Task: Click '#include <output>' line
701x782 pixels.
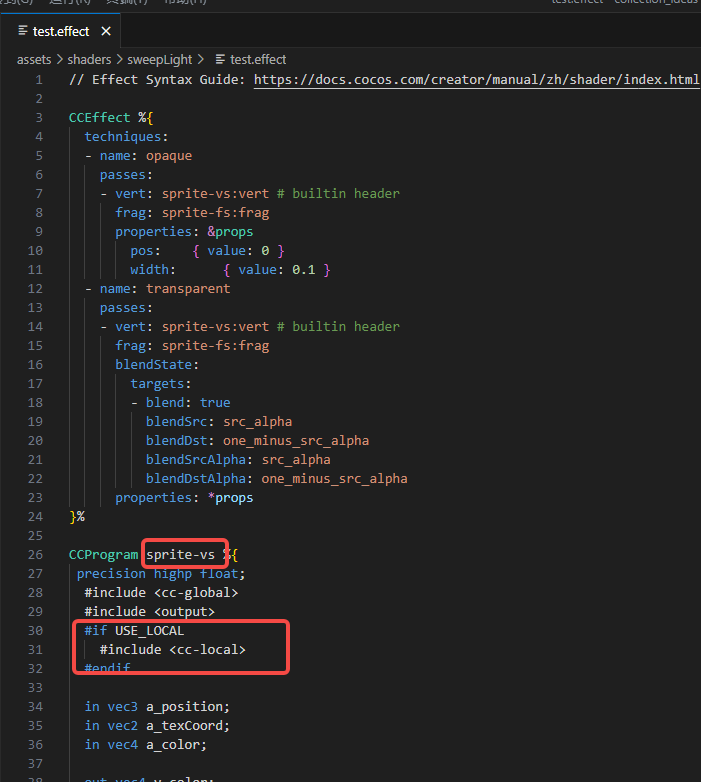Action: pyautogui.click(x=150, y=611)
